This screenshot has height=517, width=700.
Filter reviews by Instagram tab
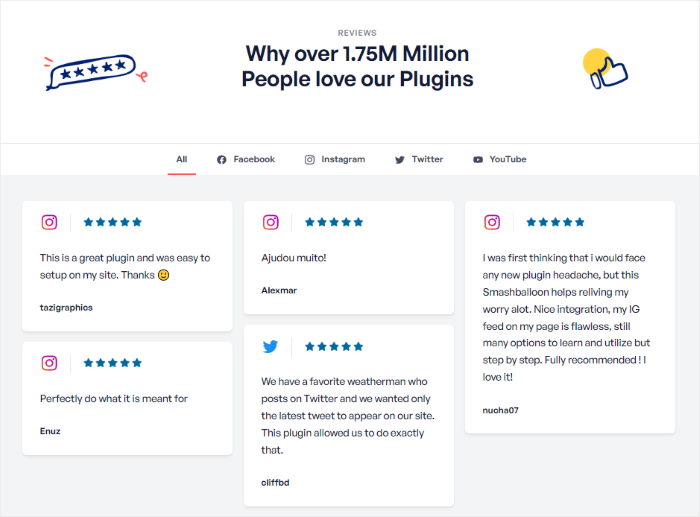[x=335, y=159]
